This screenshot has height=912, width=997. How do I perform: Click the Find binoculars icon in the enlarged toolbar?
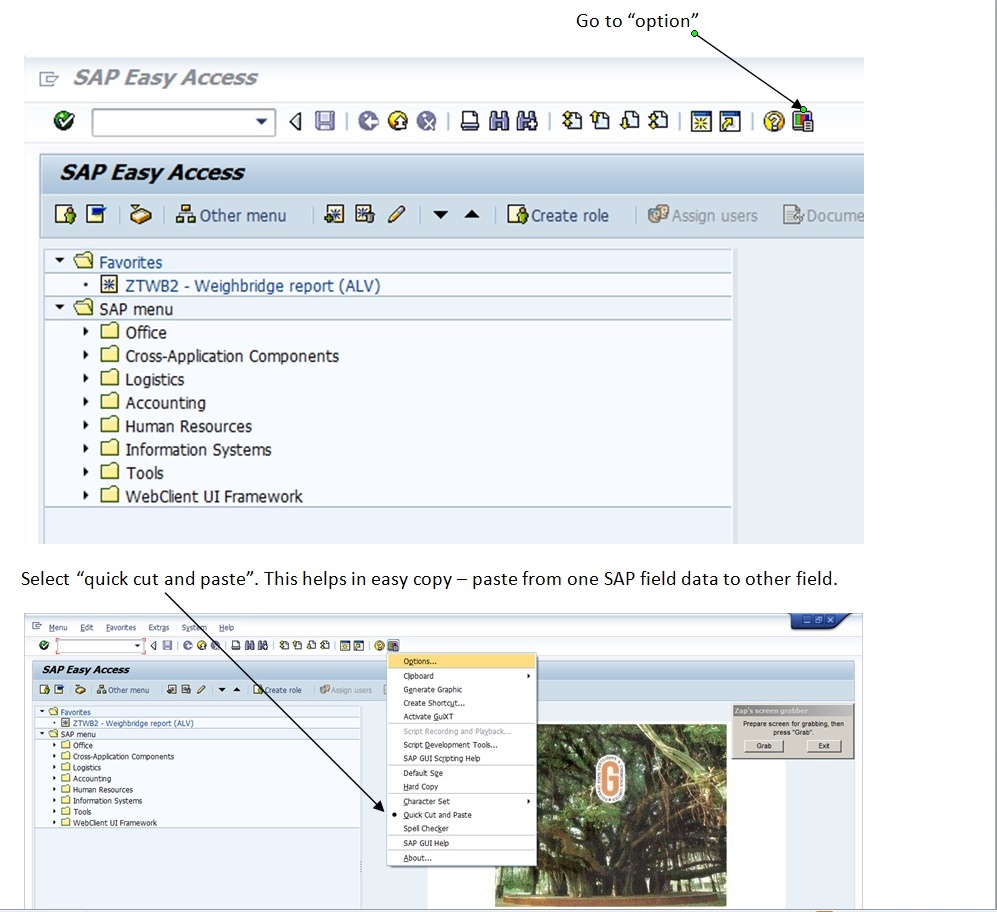[x=499, y=121]
